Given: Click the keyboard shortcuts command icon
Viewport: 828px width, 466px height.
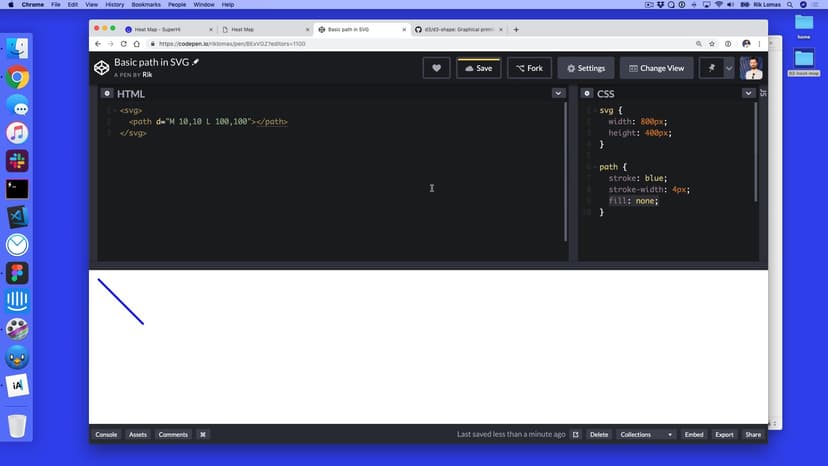Looking at the screenshot, I should [x=203, y=435].
